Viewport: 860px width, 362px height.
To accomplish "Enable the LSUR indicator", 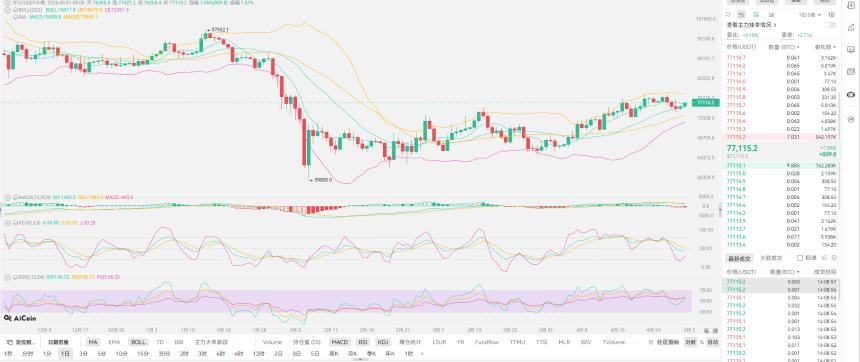I will pyautogui.click(x=439, y=342).
